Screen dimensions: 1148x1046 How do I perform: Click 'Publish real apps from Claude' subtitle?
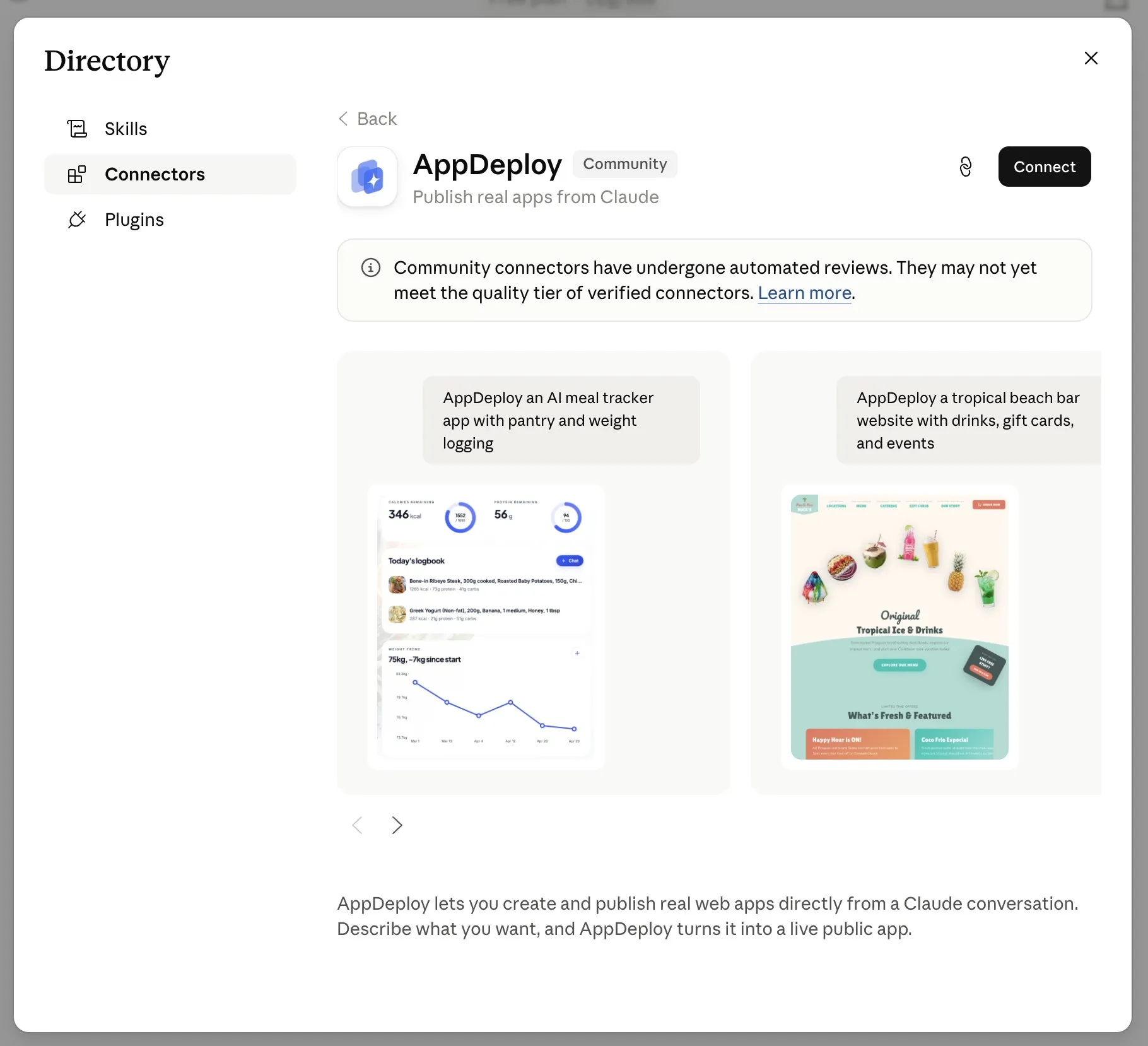[x=536, y=197]
